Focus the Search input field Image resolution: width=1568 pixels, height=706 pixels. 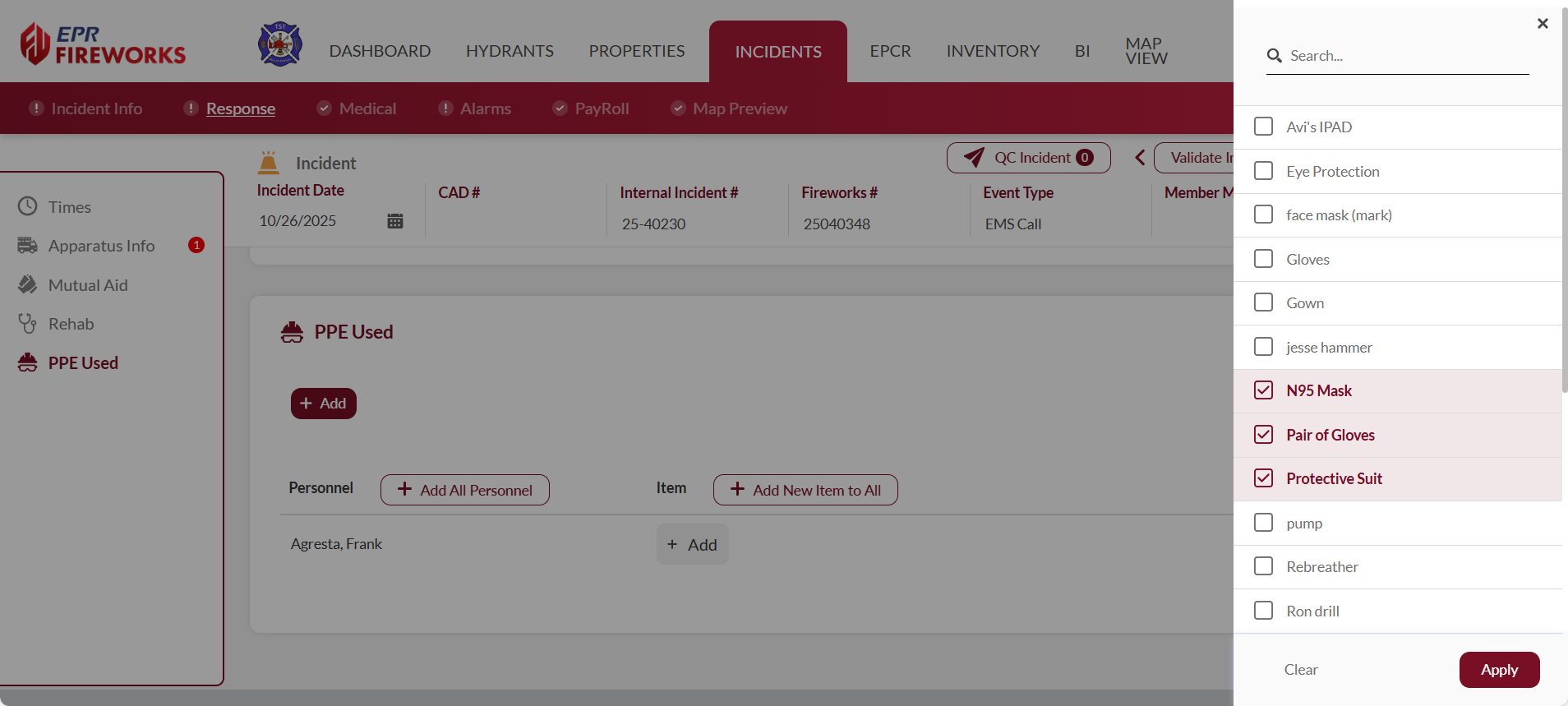pyautogui.click(x=1405, y=56)
